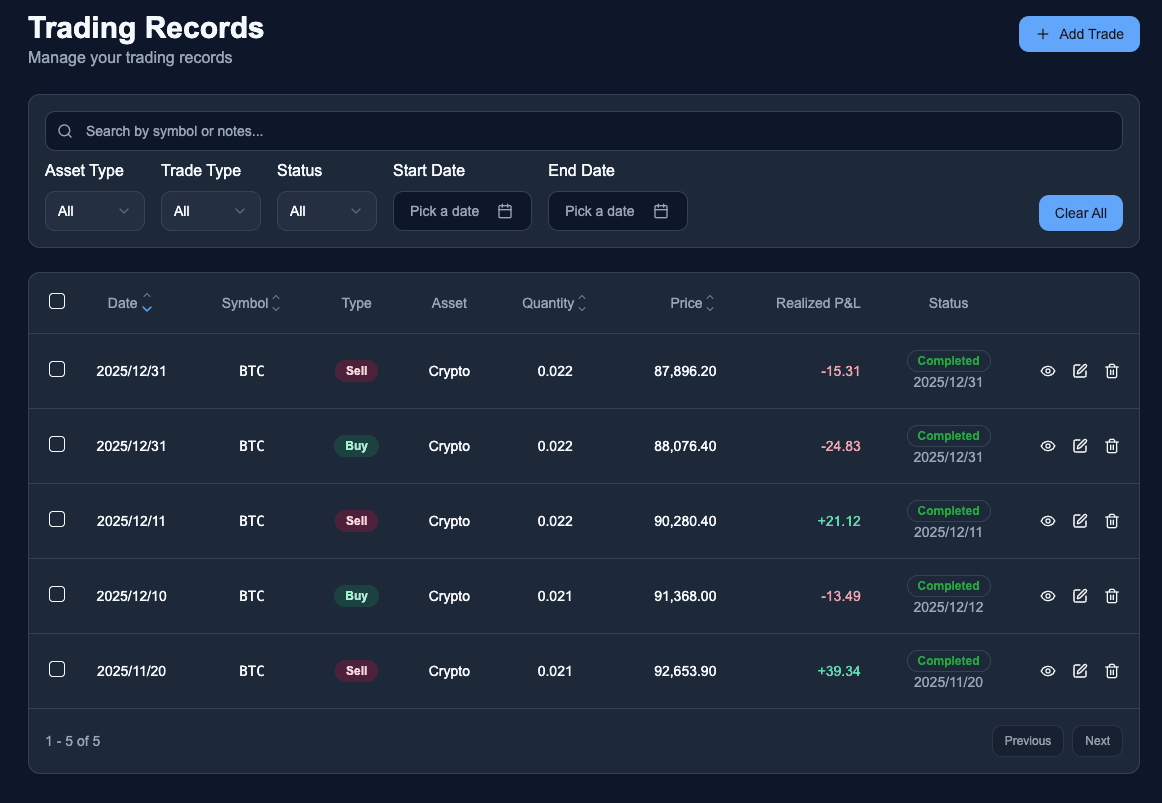Click the edit pencil on the 2025/12/11 row
The height and width of the screenshot is (803, 1162).
tap(1080, 521)
